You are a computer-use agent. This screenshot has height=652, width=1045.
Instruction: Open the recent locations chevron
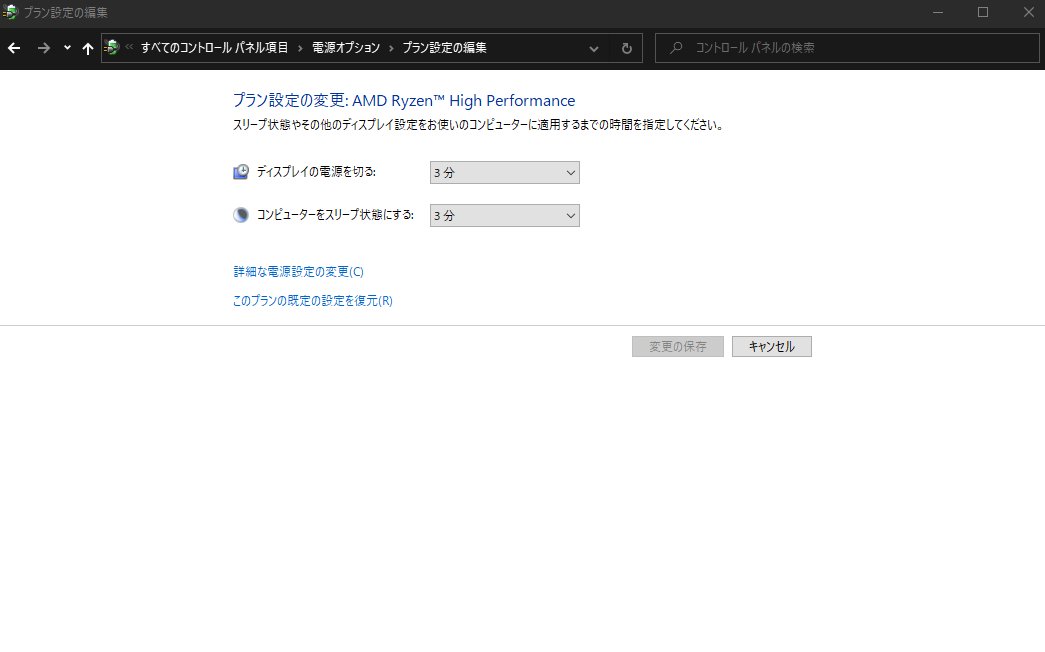(67, 48)
